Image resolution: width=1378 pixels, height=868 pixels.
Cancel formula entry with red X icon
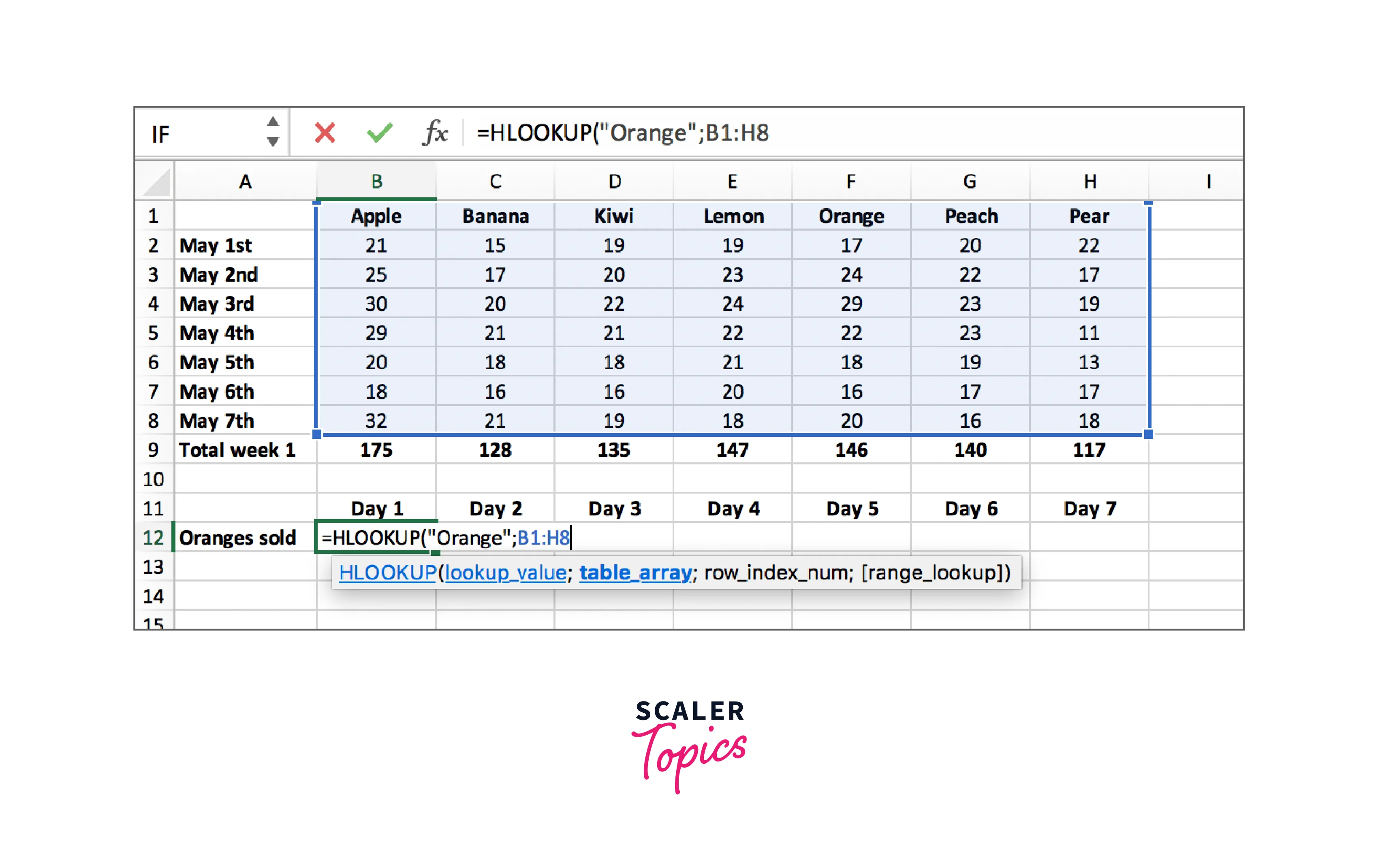coord(325,132)
